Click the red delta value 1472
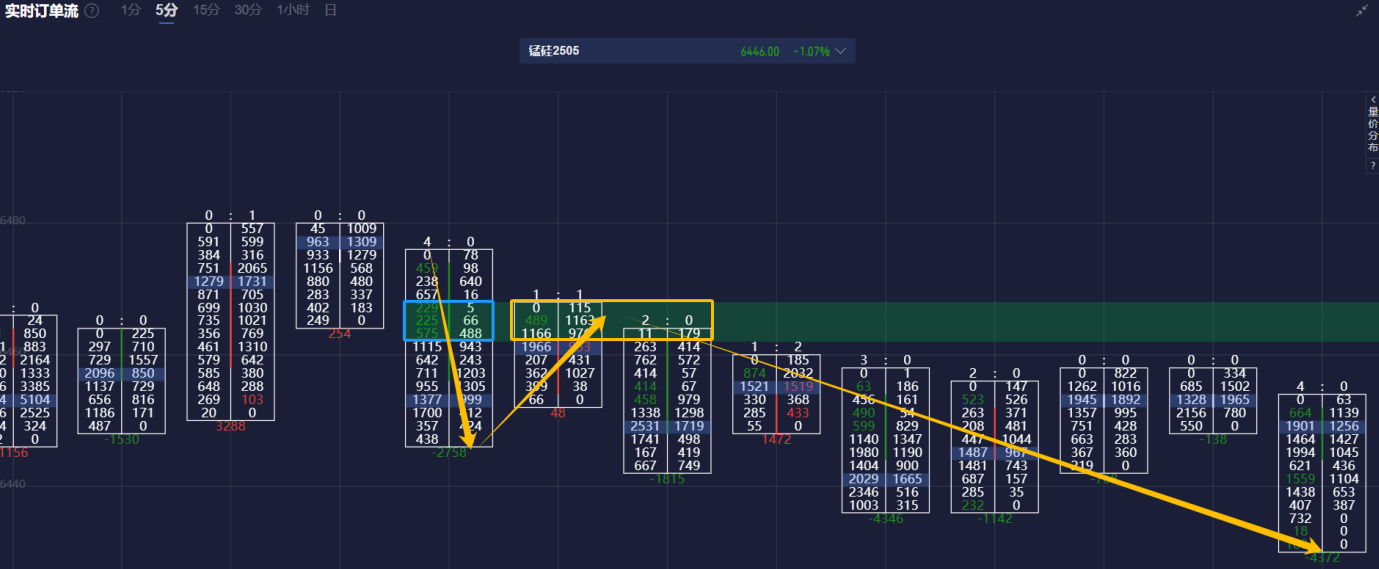Screen dimensions: 1379x569 pos(776,439)
